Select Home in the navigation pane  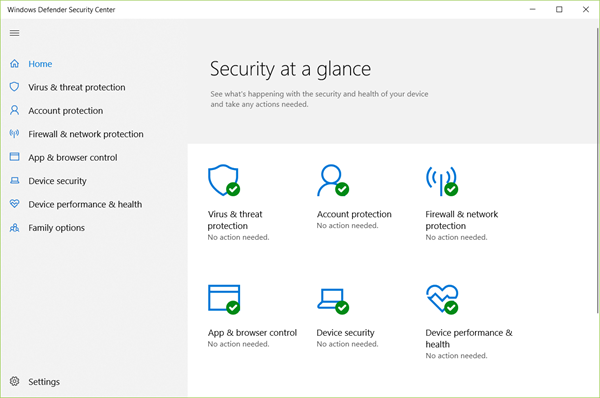40,64
